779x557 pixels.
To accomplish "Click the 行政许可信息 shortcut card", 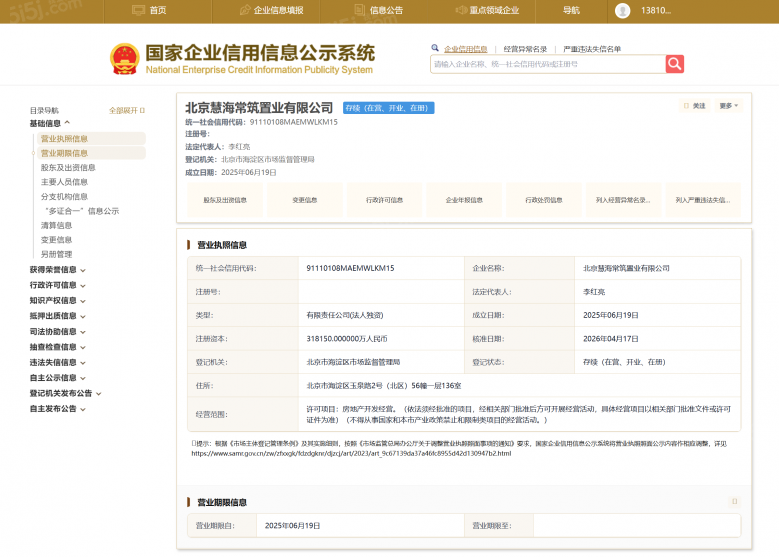I will pos(385,200).
